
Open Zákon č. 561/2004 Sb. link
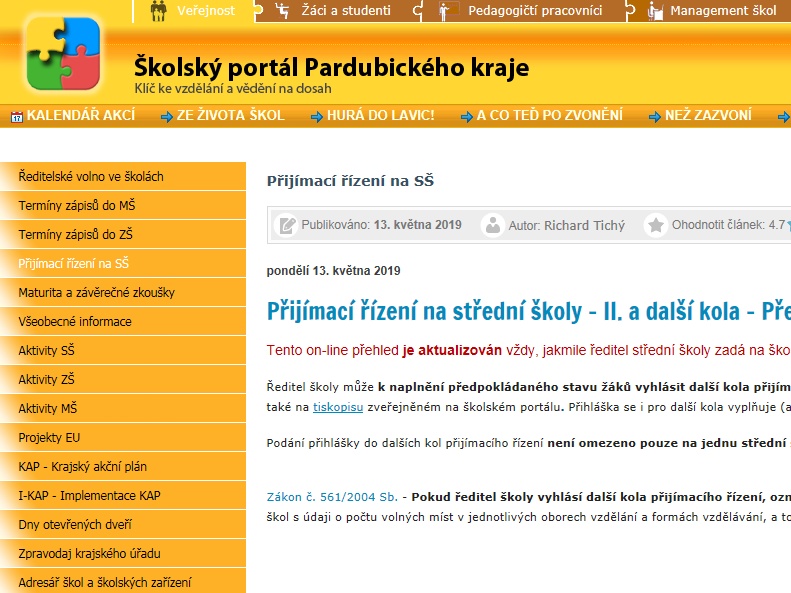[x=332, y=497]
